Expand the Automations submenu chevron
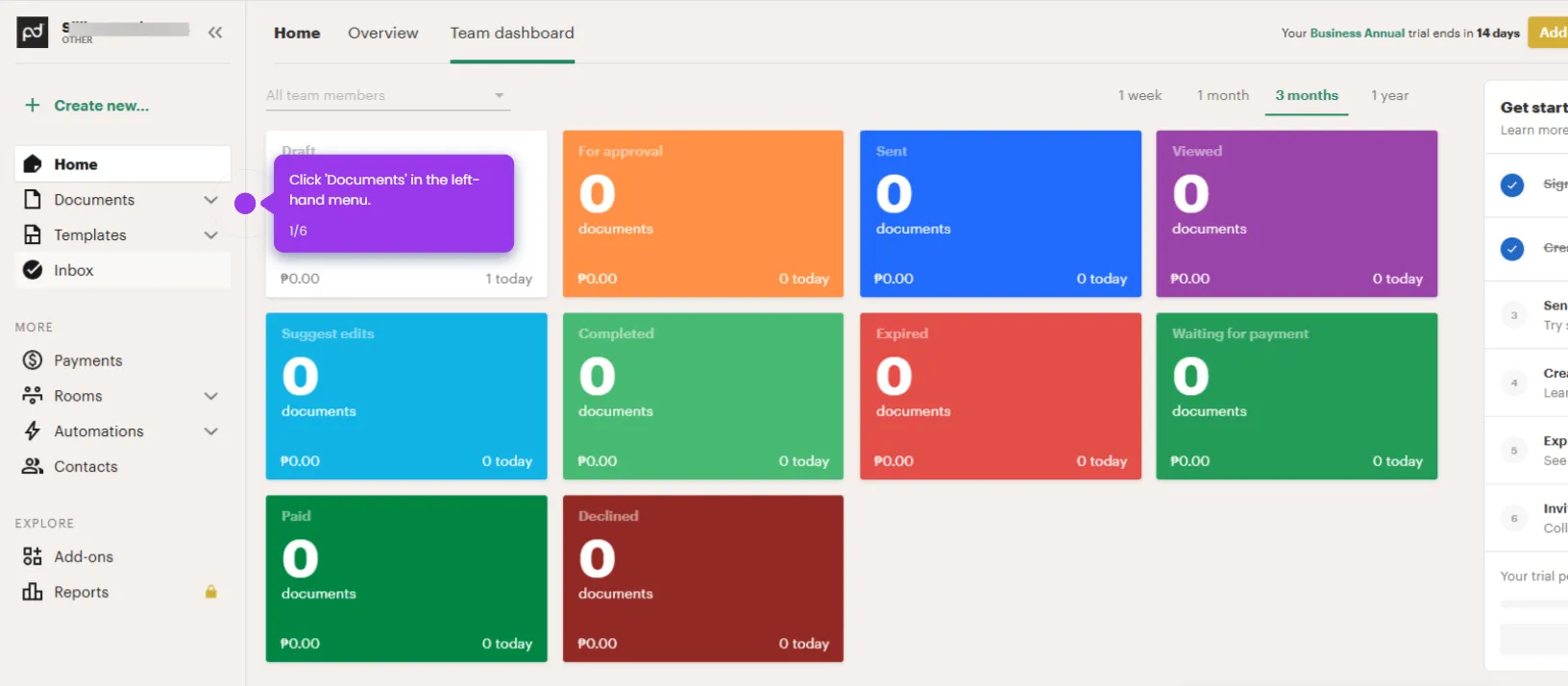1568x686 pixels. click(x=210, y=431)
